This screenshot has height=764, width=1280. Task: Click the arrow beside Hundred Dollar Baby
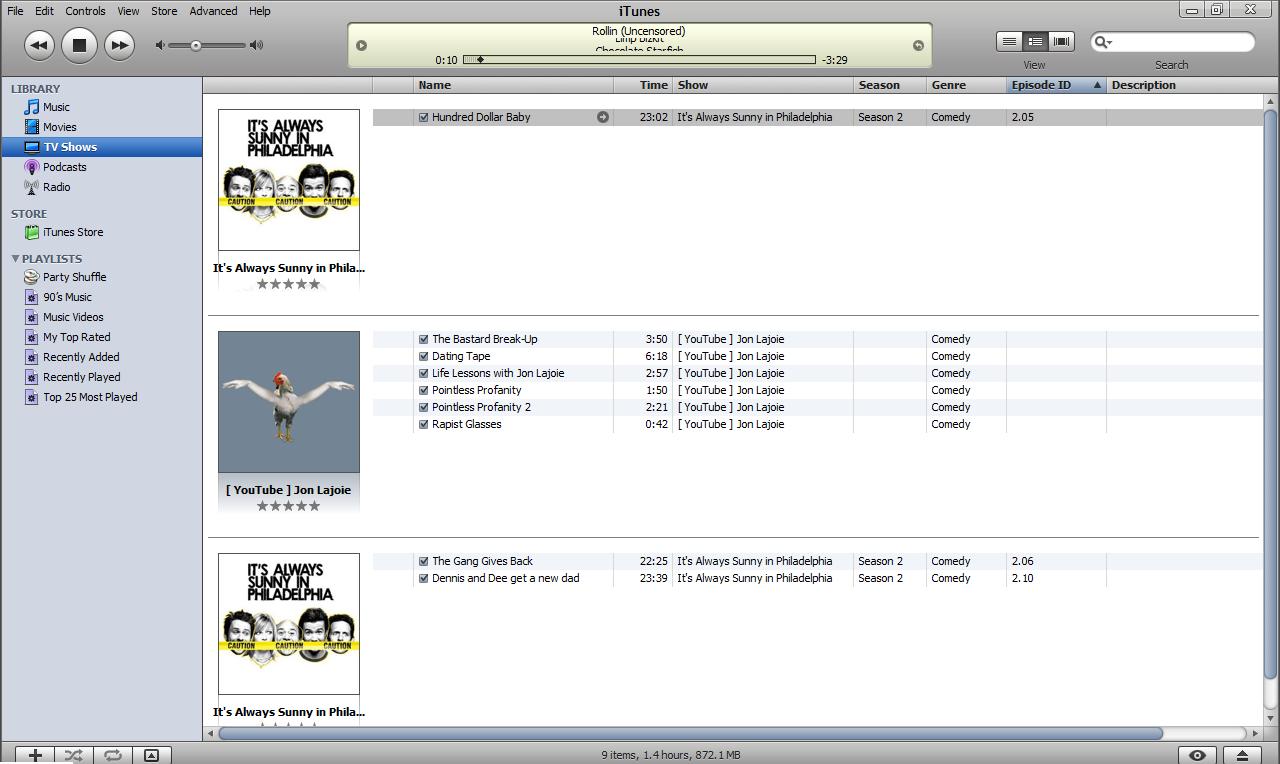pyautogui.click(x=603, y=117)
